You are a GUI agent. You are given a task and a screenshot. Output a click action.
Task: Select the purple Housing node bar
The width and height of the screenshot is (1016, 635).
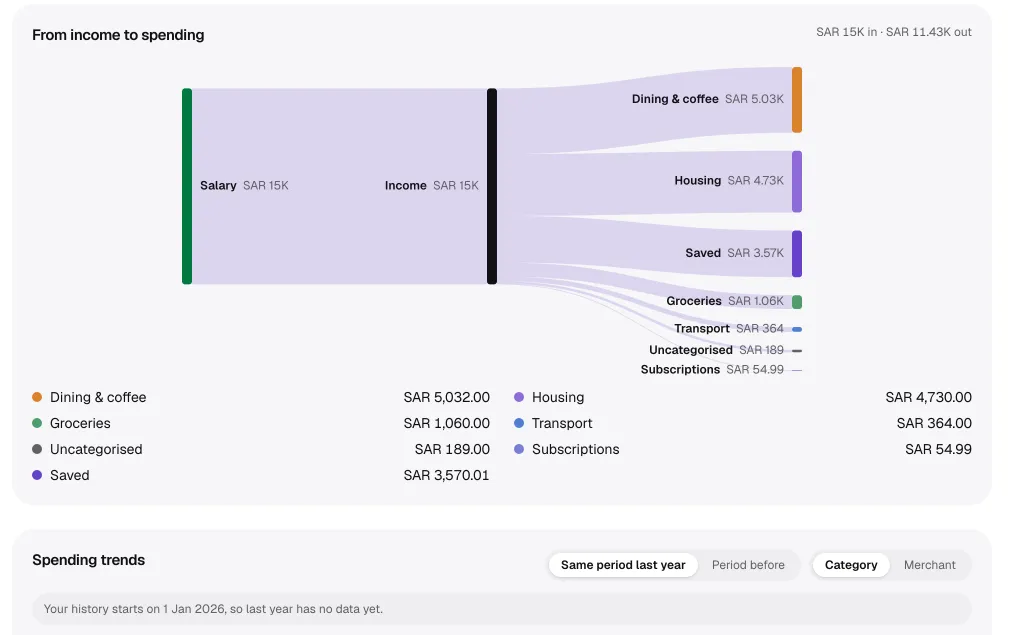point(797,181)
